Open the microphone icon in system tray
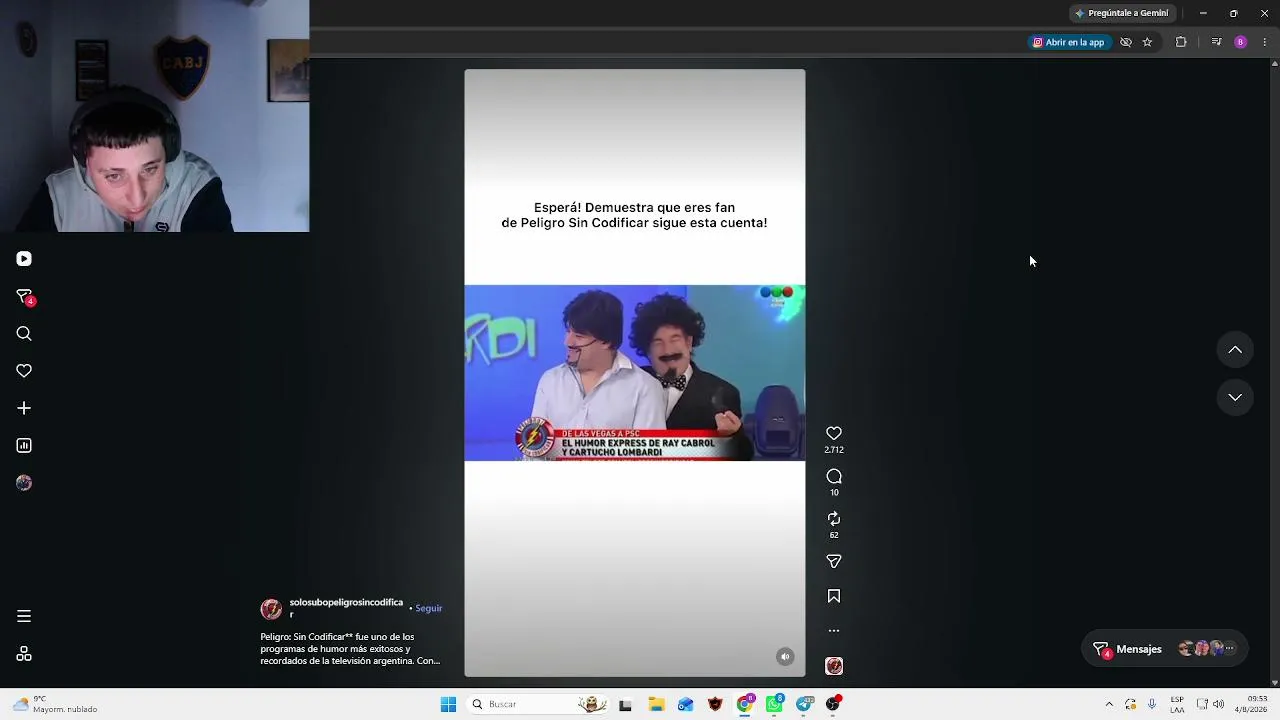Viewport: 1280px width, 720px height. coord(1152,704)
